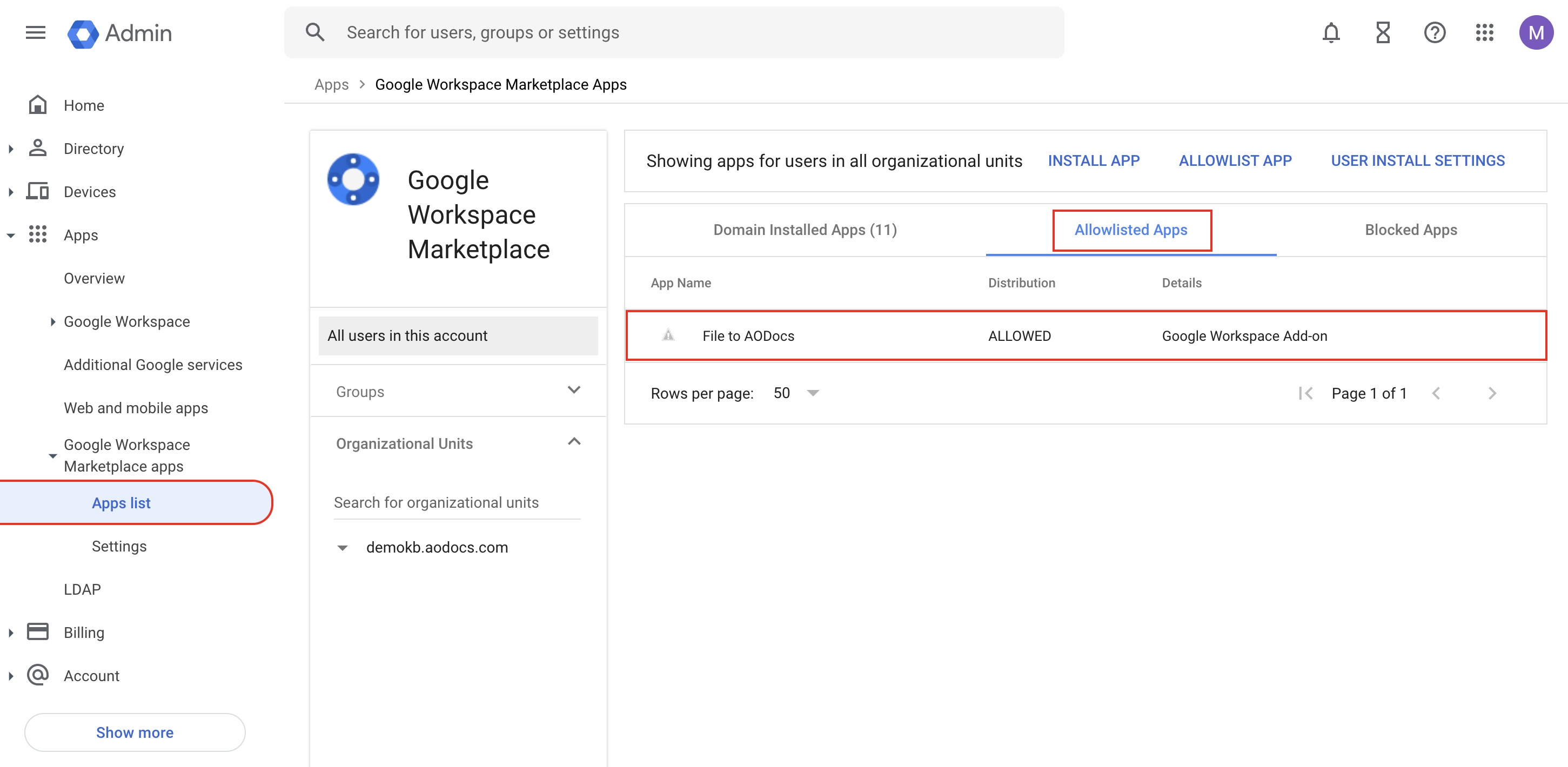
Task: Open the Google apps grid launcher
Action: [1485, 32]
